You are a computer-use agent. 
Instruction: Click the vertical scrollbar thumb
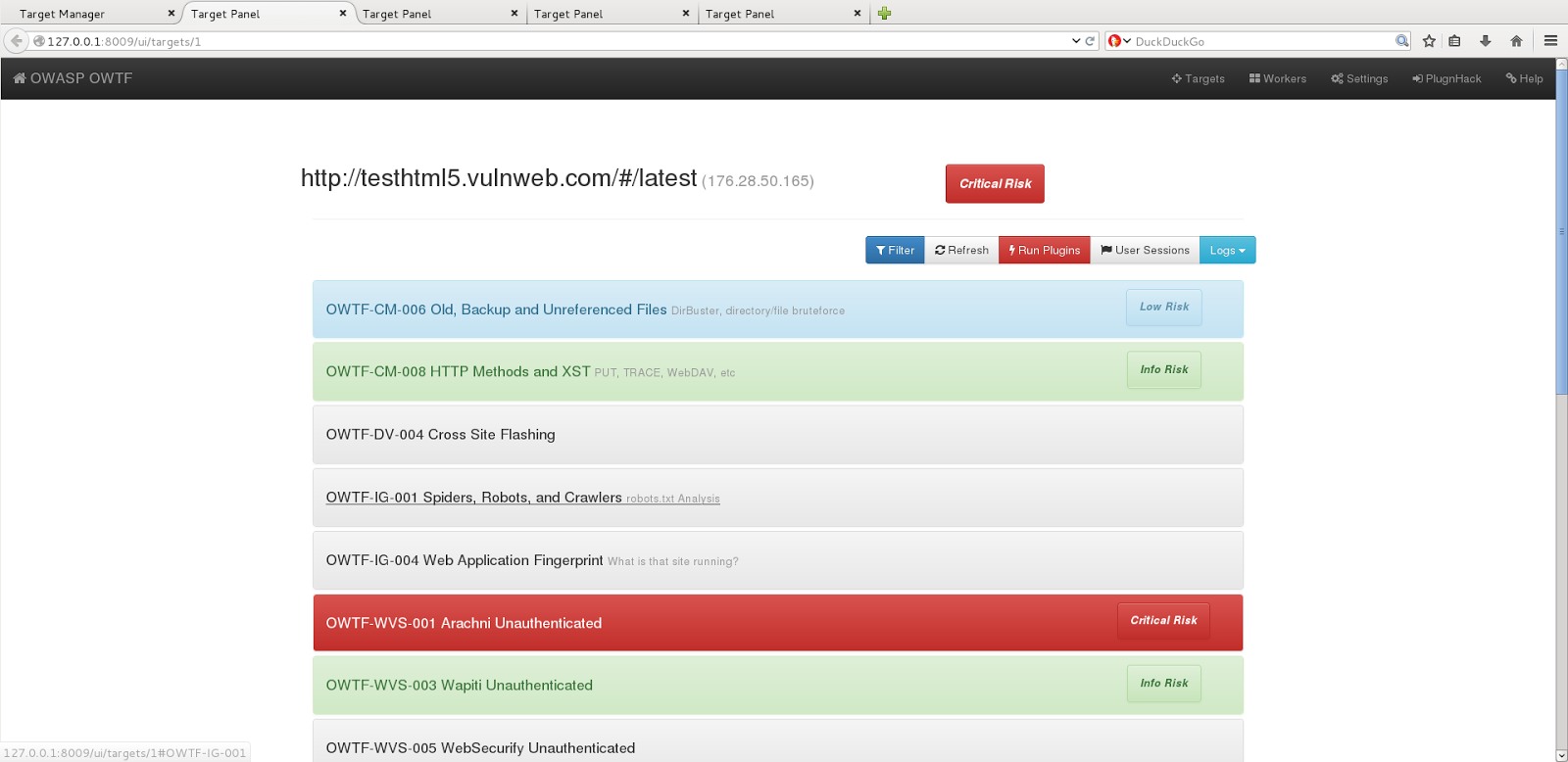(1561, 232)
